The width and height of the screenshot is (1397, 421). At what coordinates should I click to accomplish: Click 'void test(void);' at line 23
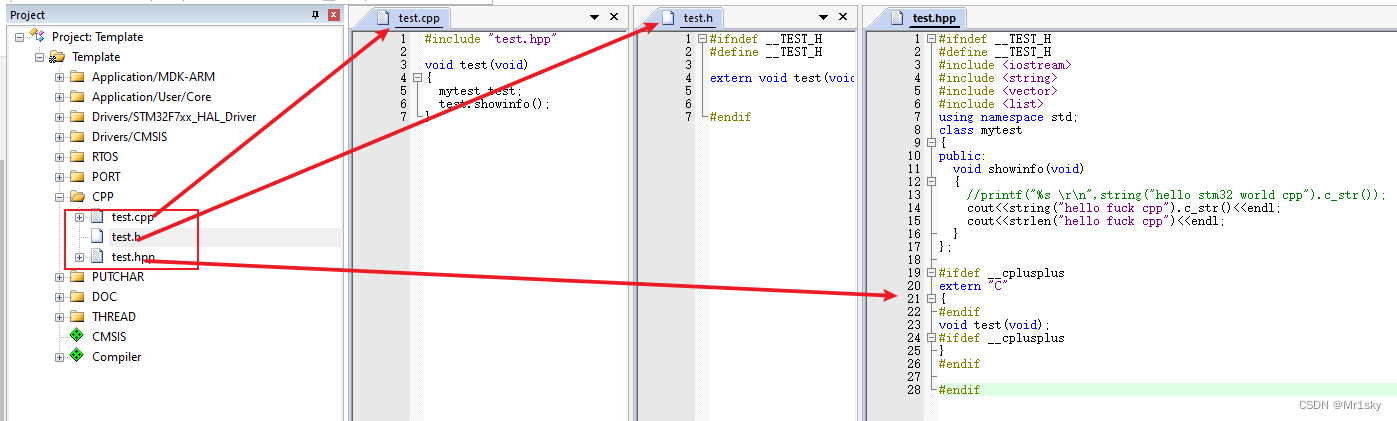point(994,325)
